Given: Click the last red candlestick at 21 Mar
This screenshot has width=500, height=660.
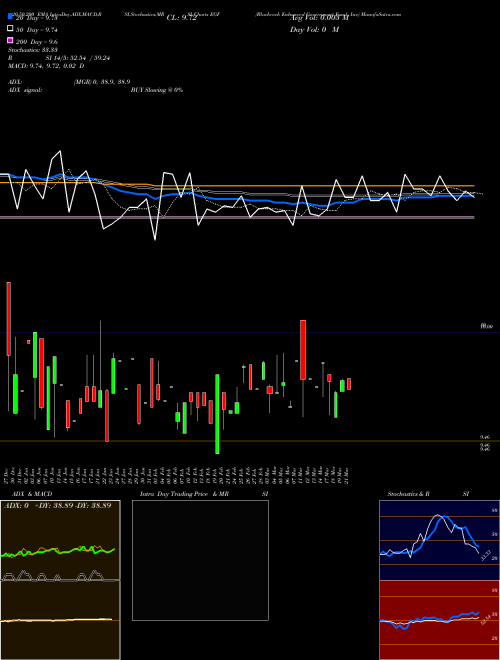Looking at the screenshot, I should (x=349, y=384).
